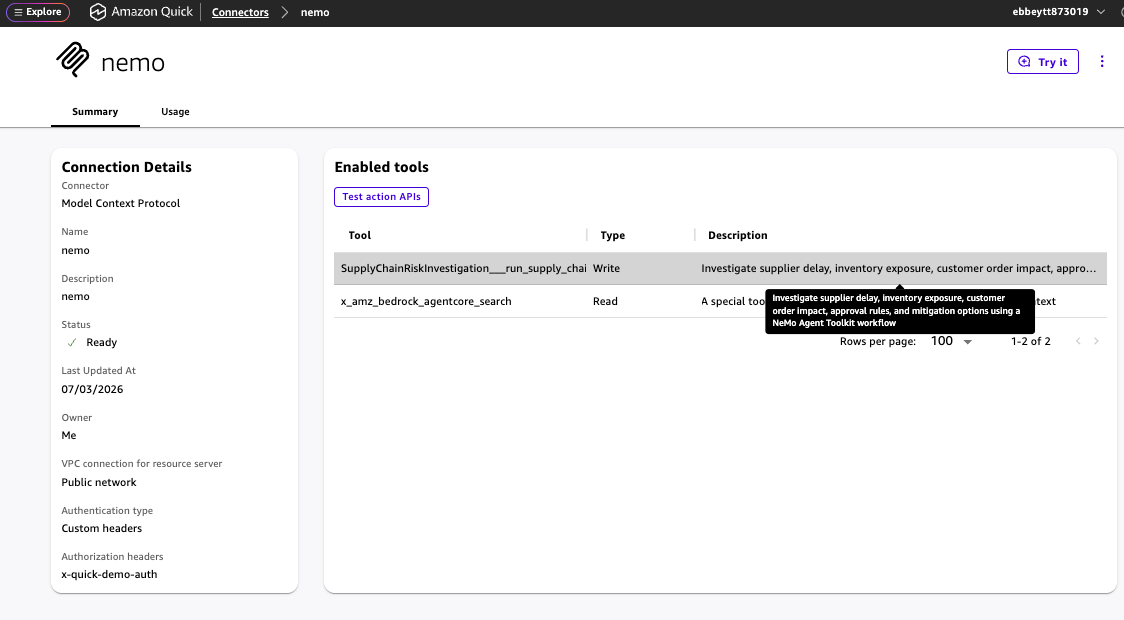Image resolution: width=1124 pixels, height=620 pixels.
Task: Click the Model Context Protocol connector value
Action: point(120,204)
